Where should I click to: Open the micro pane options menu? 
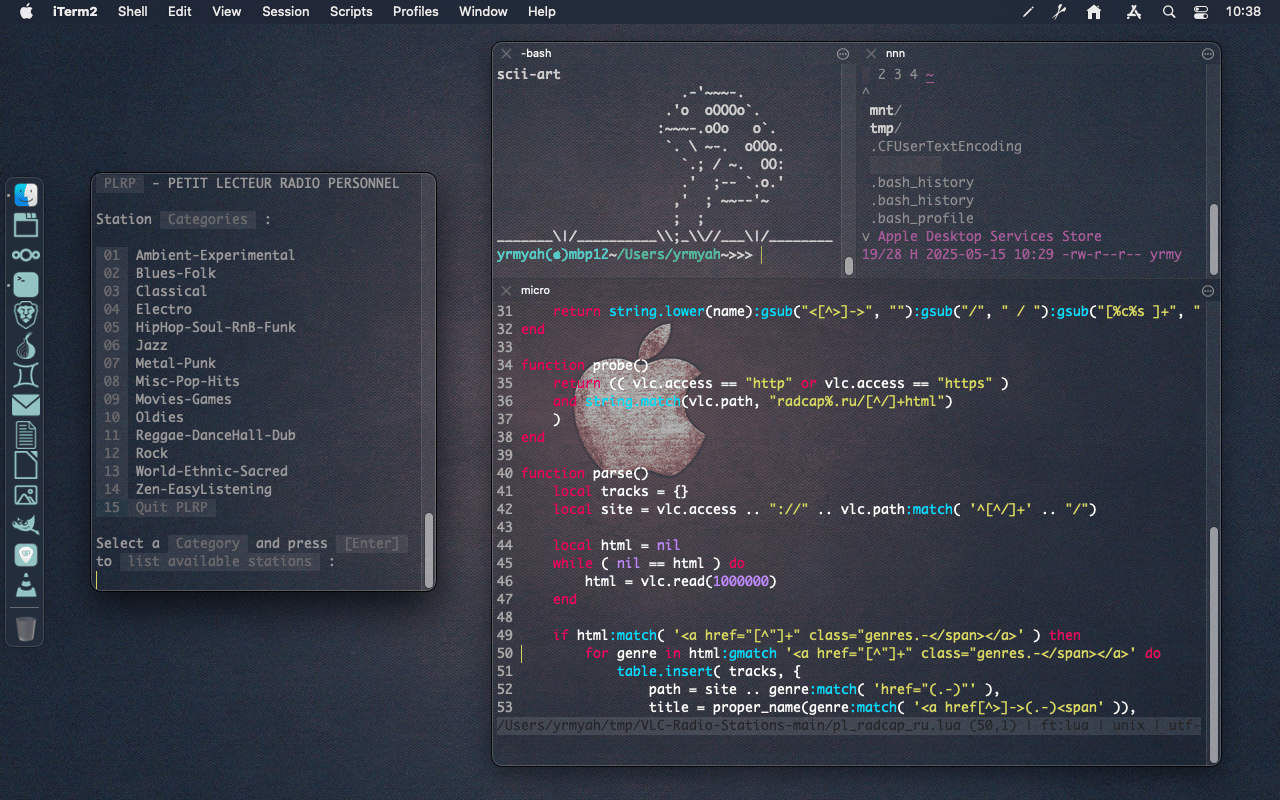pos(1208,290)
